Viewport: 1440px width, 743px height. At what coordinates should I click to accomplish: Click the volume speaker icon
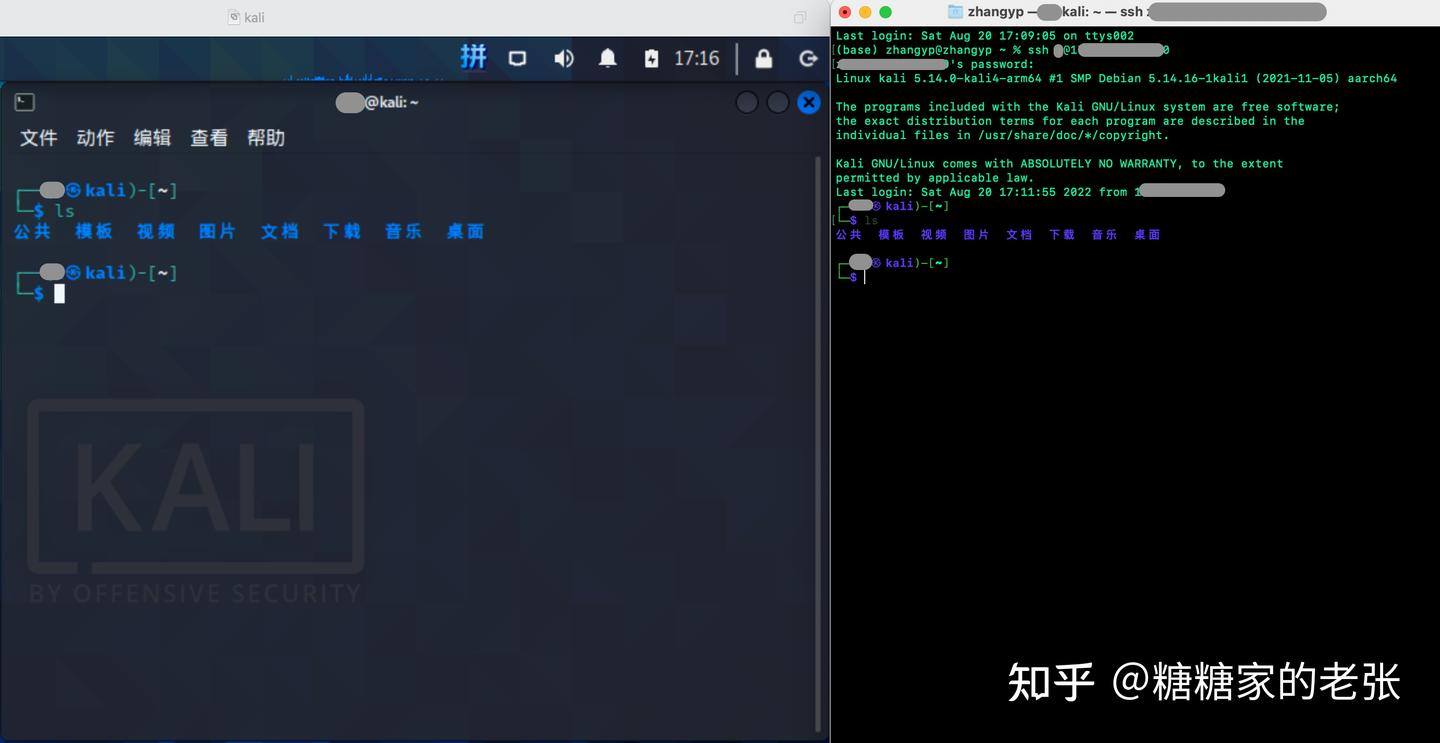click(x=564, y=59)
